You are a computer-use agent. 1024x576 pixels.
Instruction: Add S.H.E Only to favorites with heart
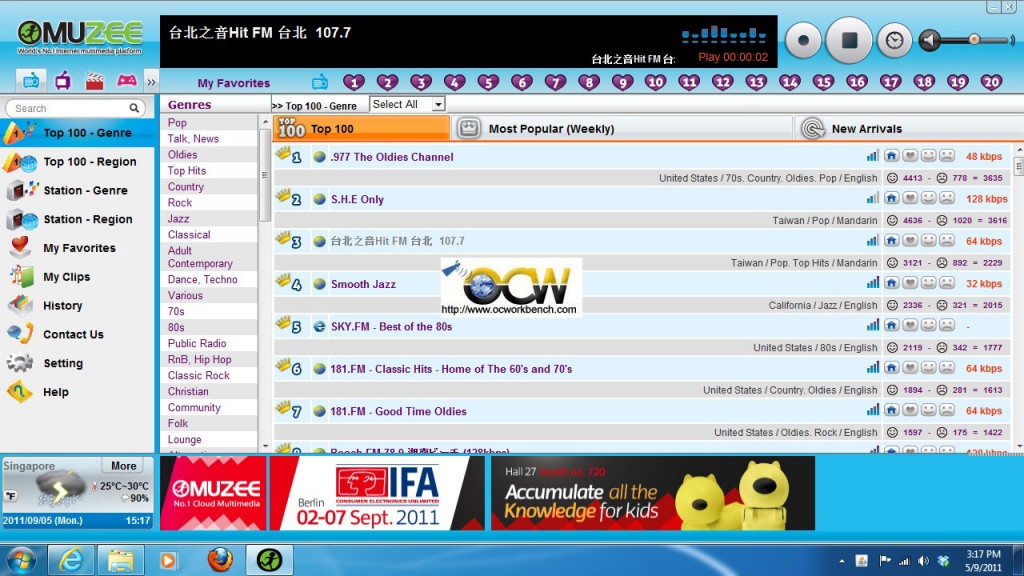pos(910,198)
